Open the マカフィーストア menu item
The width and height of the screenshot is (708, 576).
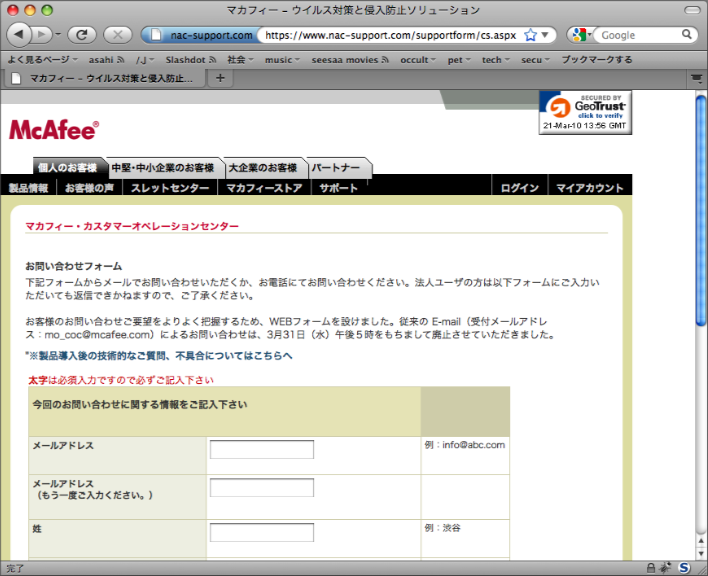pyautogui.click(x=264, y=188)
